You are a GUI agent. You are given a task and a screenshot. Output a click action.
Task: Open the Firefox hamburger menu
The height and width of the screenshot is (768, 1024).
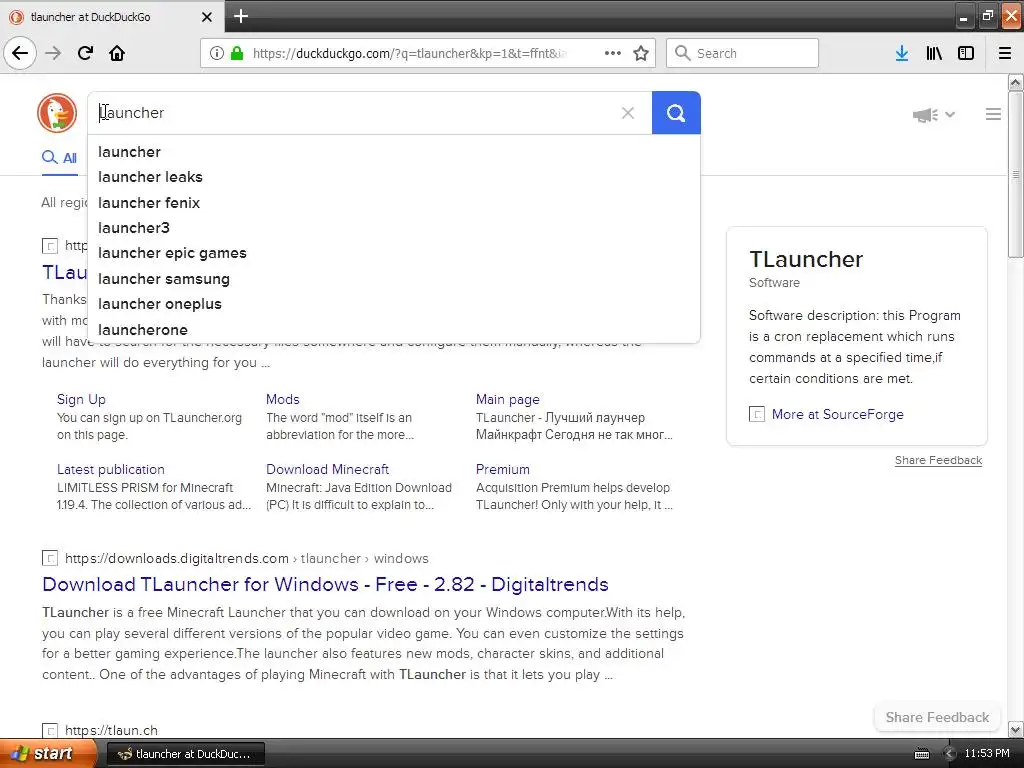point(1005,53)
